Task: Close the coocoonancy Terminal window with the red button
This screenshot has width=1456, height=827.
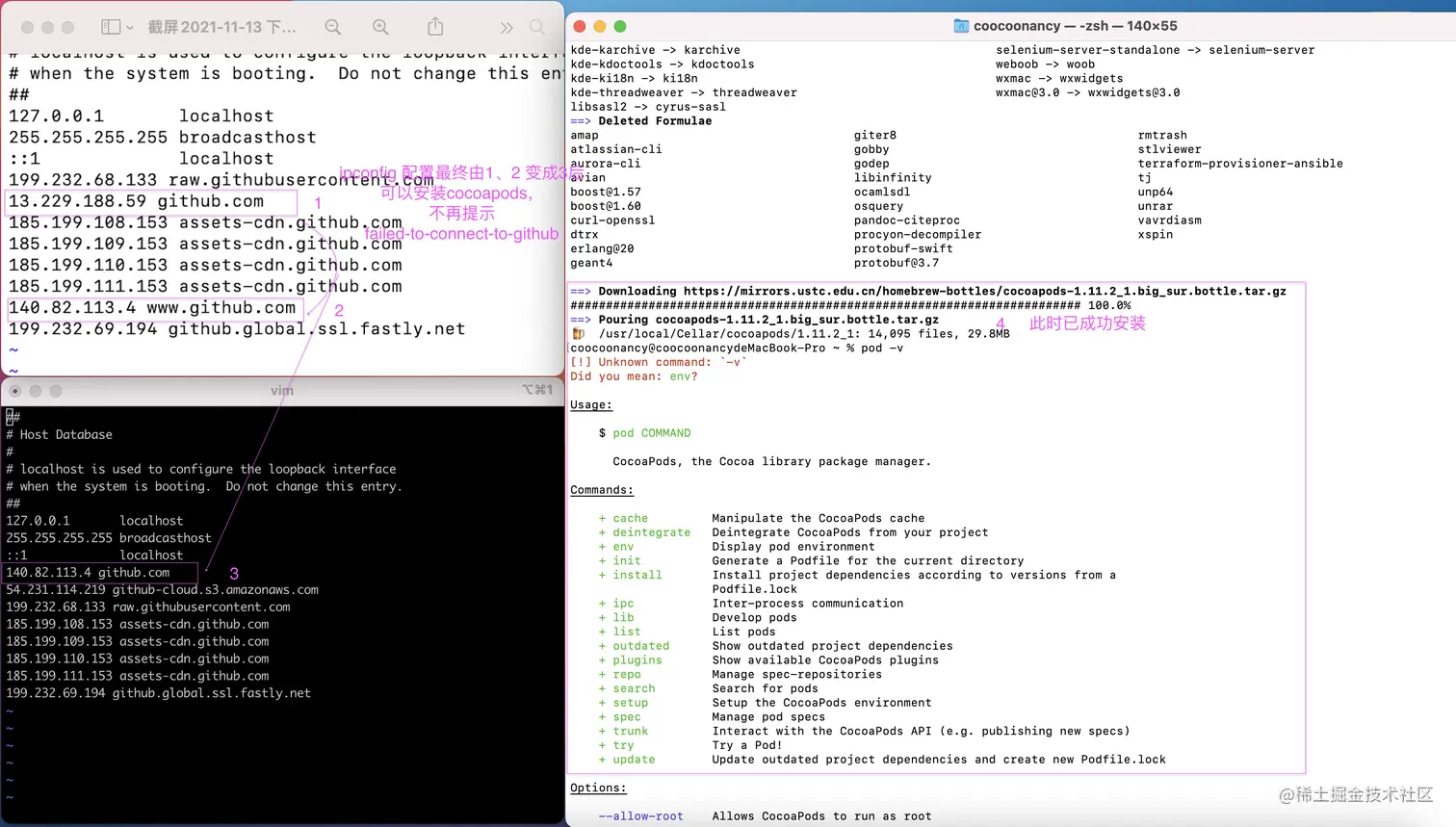Action: 580,26
